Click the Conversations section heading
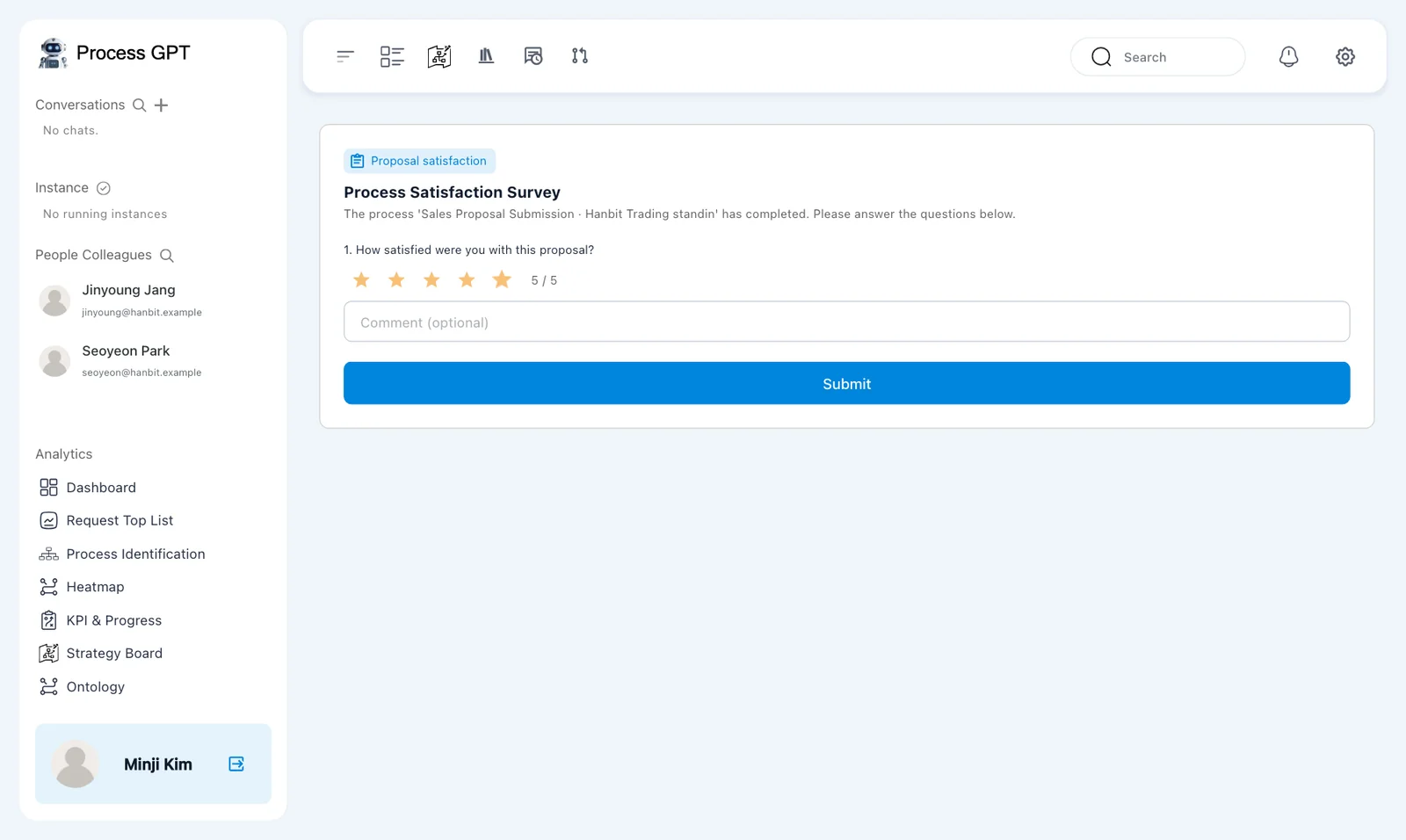Screen dimensions: 1406x840 coord(80,105)
